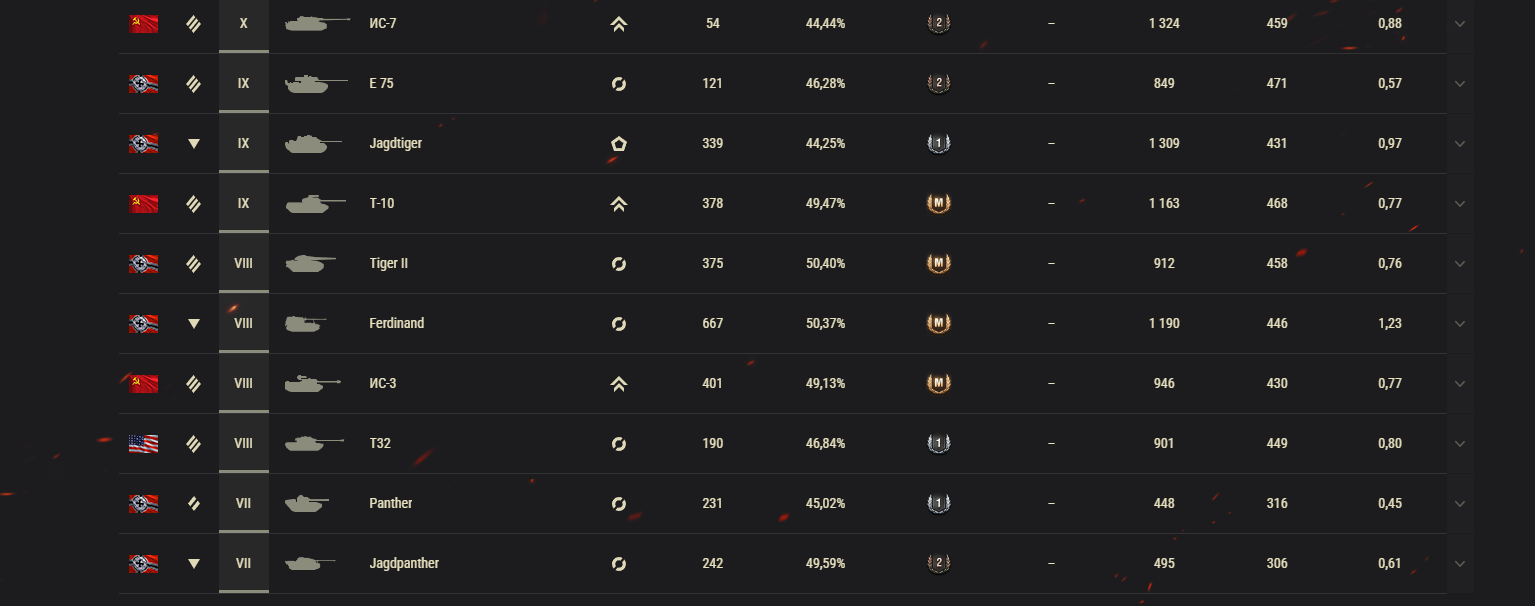Click the Ferdinand tank silhouette icon

tap(305, 324)
